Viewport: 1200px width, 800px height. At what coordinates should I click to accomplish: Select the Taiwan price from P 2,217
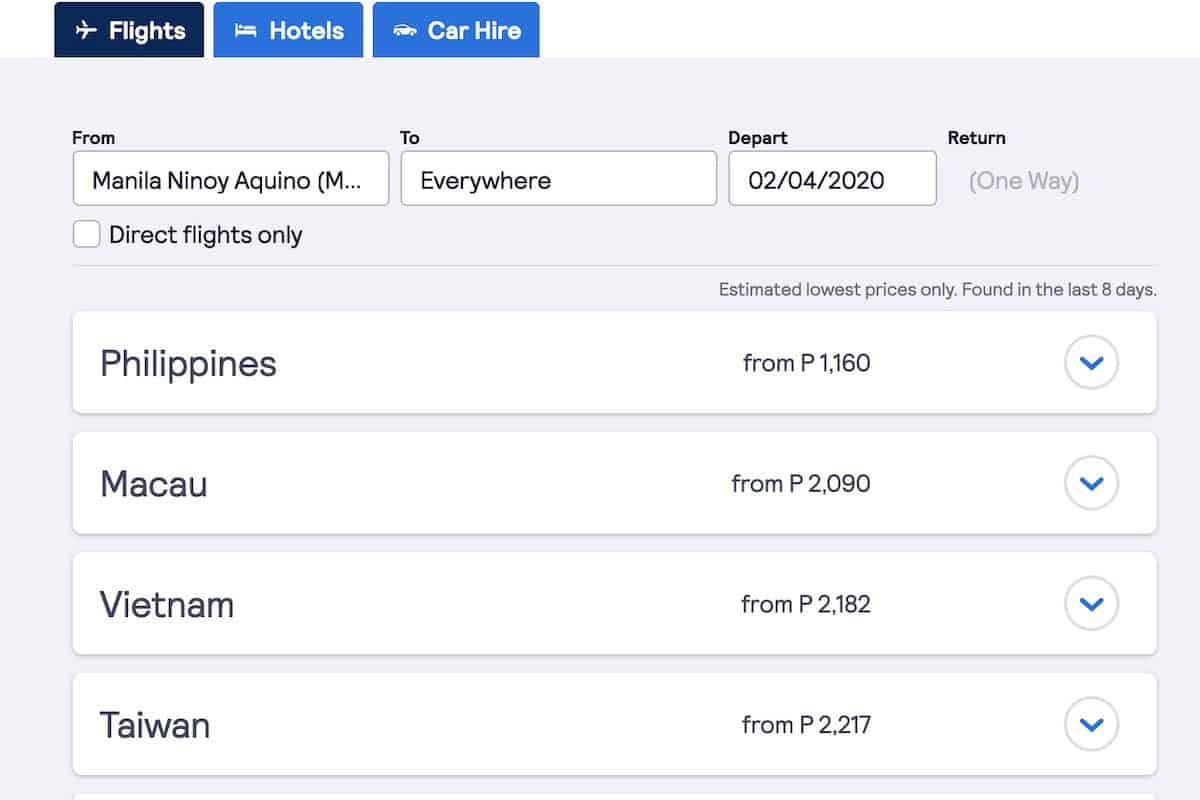[805, 725]
